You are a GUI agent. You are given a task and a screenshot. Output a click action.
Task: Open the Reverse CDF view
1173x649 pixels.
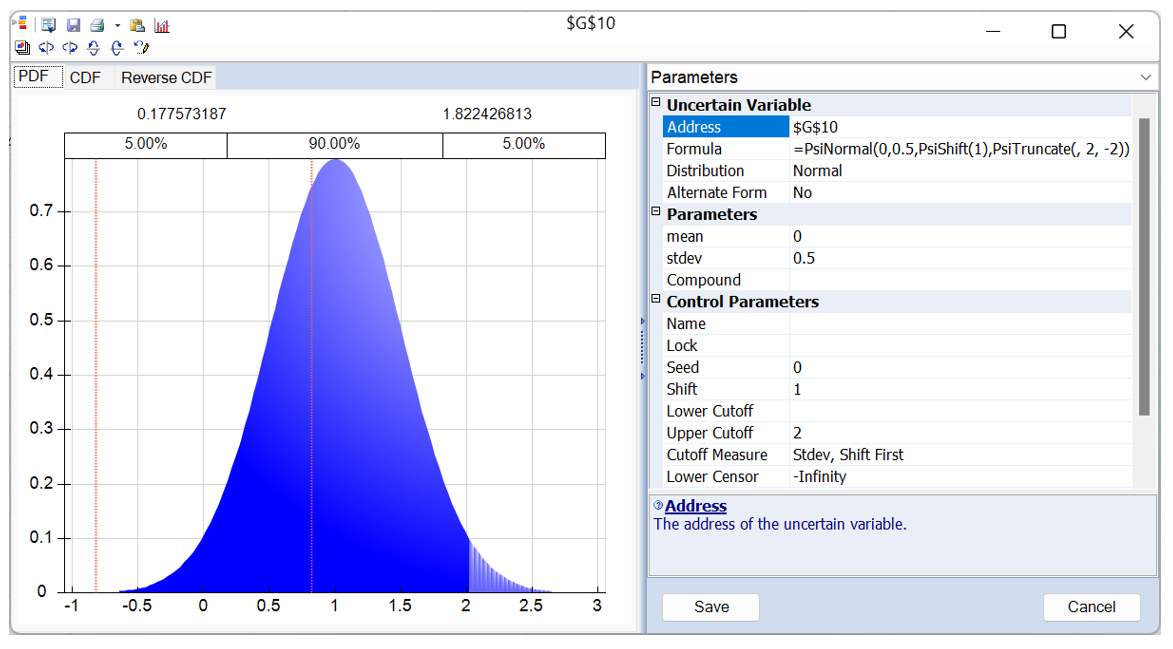click(x=165, y=76)
